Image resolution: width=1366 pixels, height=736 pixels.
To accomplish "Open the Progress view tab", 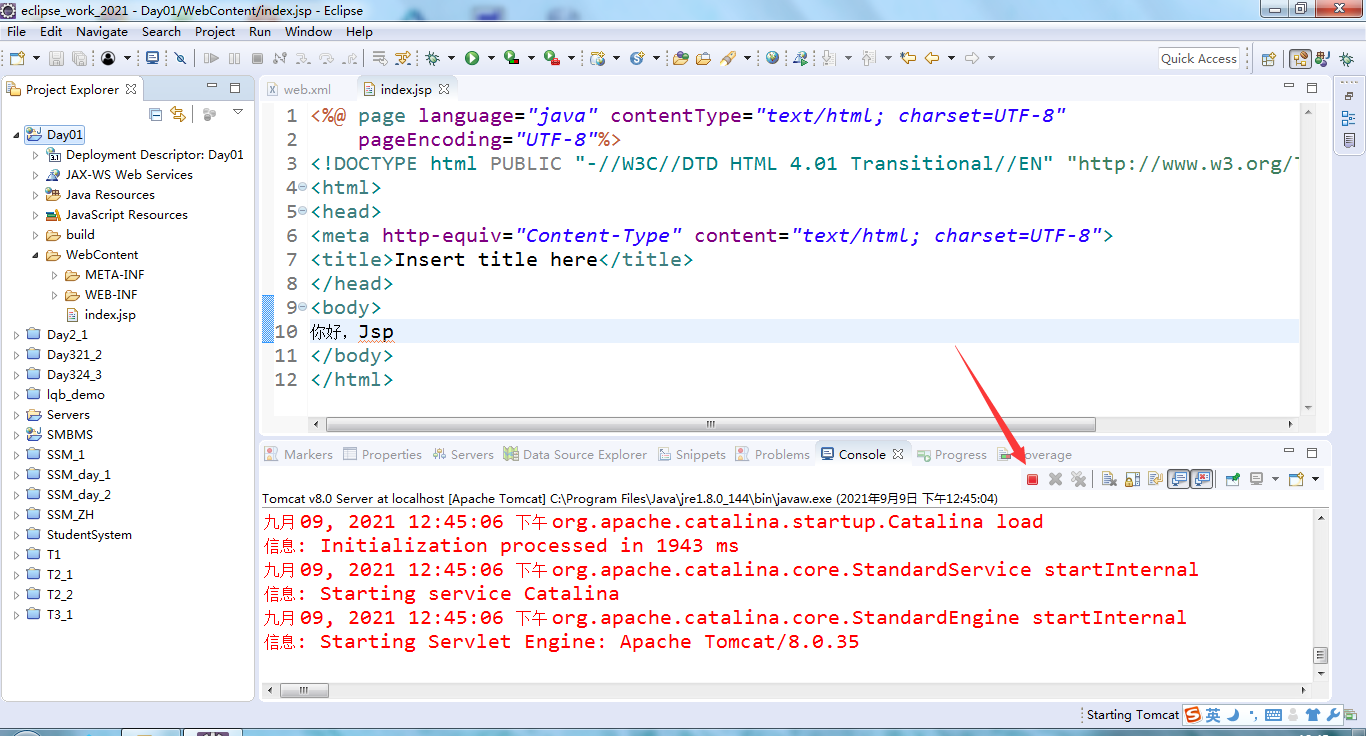I will [x=952, y=454].
